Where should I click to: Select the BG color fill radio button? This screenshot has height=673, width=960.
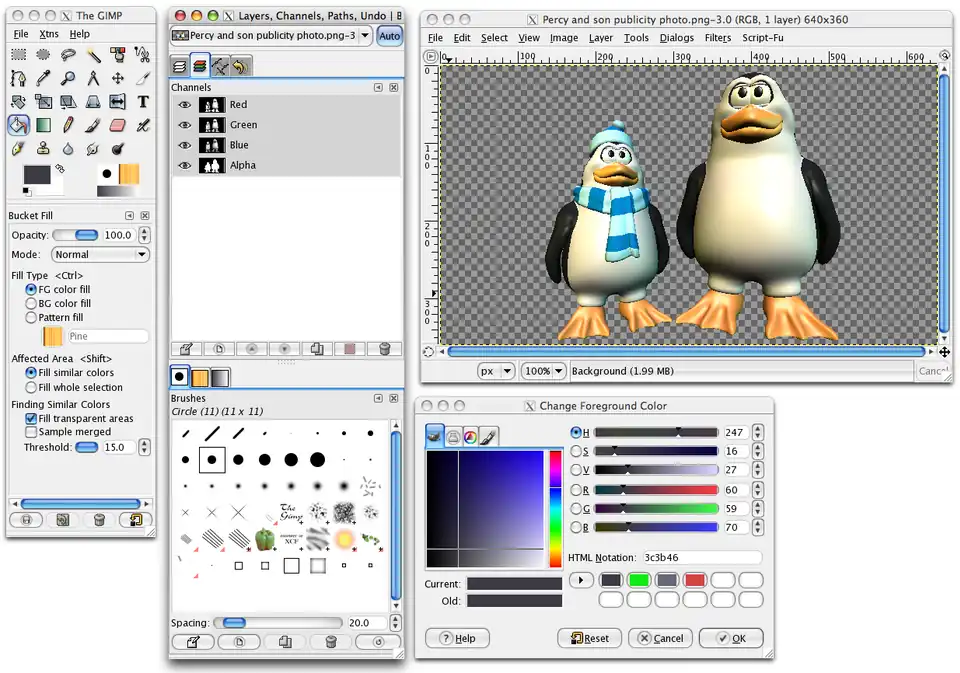(31, 303)
